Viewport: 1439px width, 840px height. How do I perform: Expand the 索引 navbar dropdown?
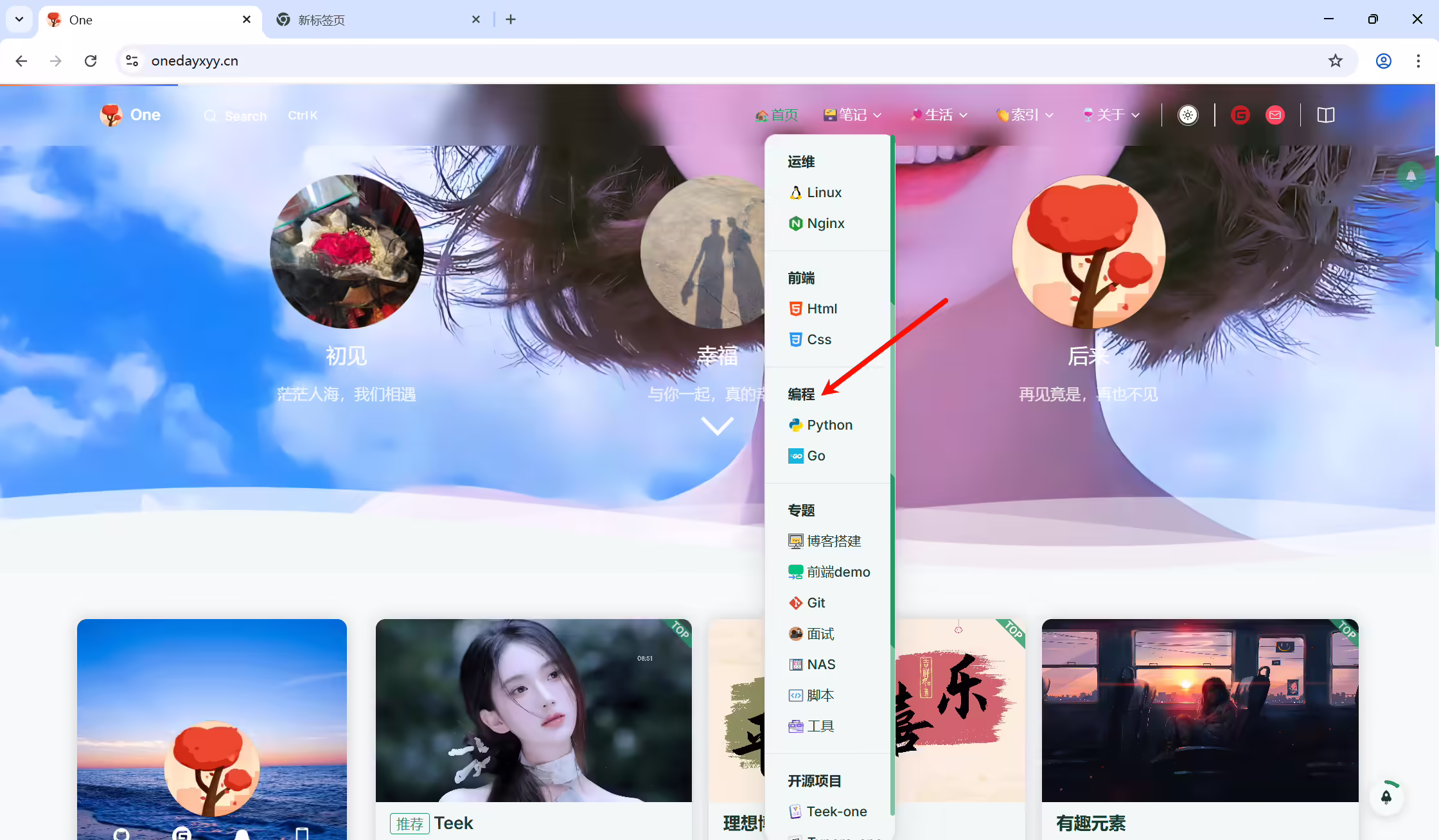(x=1025, y=115)
